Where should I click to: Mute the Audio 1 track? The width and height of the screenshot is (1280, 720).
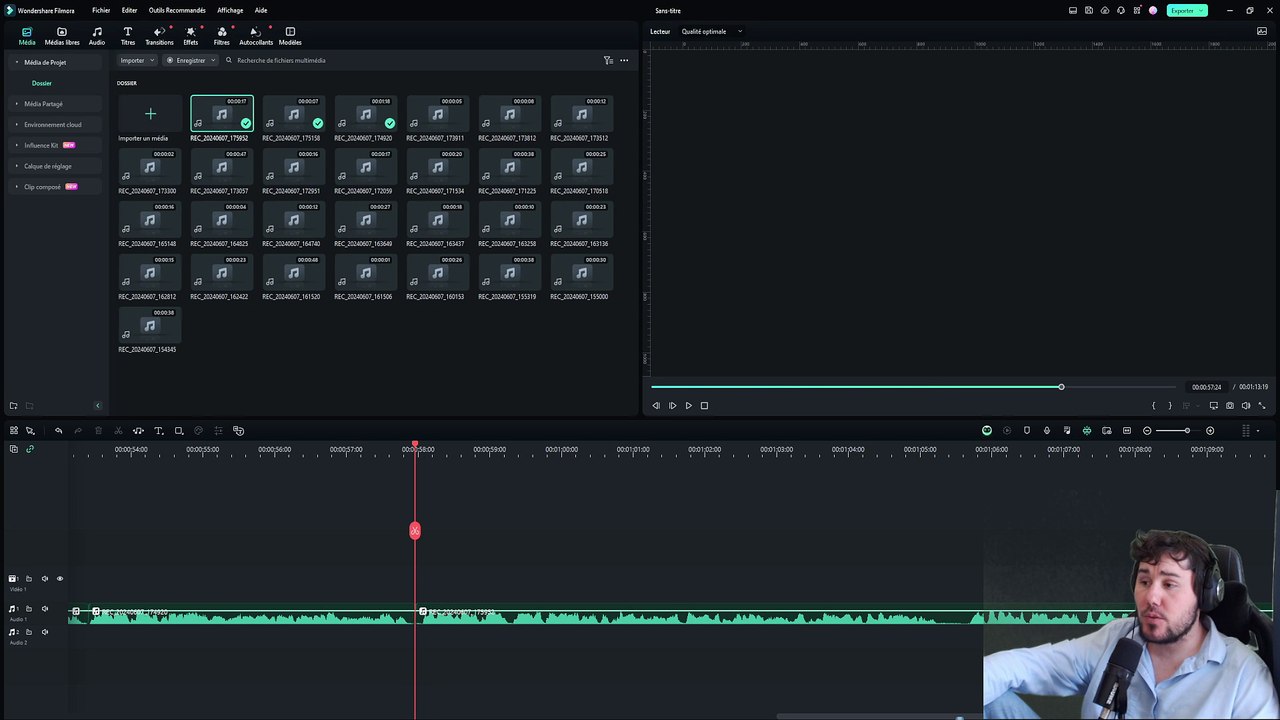pyautogui.click(x=44, y=608)
